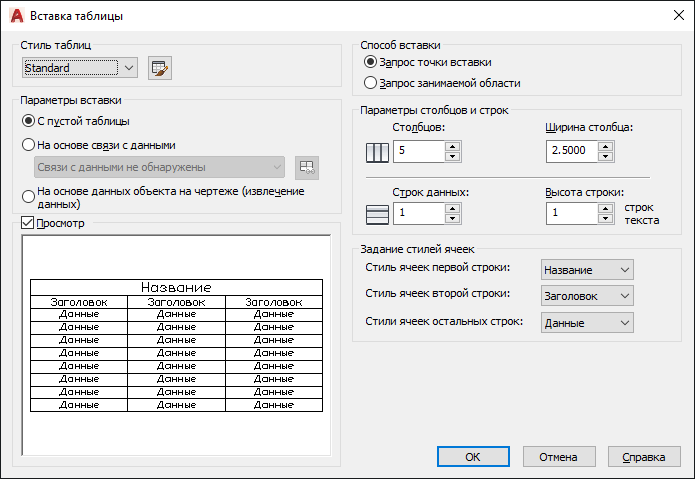Open second row cell style dropdown Заголовок
Image resolution: width=695 pixels, height=479 pixels.
(x=587, y=296)
